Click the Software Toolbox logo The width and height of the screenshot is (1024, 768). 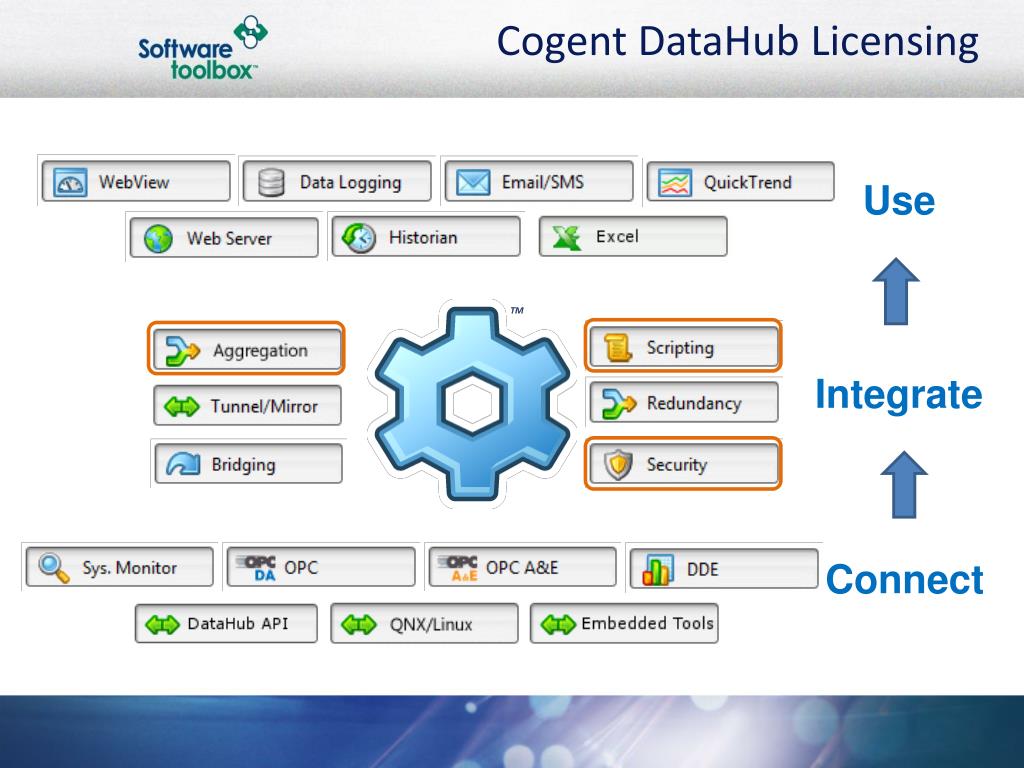203,49
